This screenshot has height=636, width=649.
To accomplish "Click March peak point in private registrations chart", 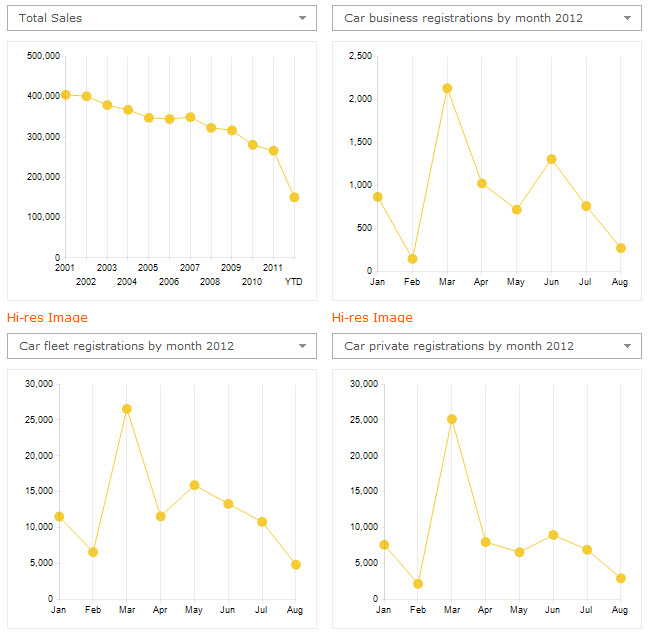I will click(452, 419).
